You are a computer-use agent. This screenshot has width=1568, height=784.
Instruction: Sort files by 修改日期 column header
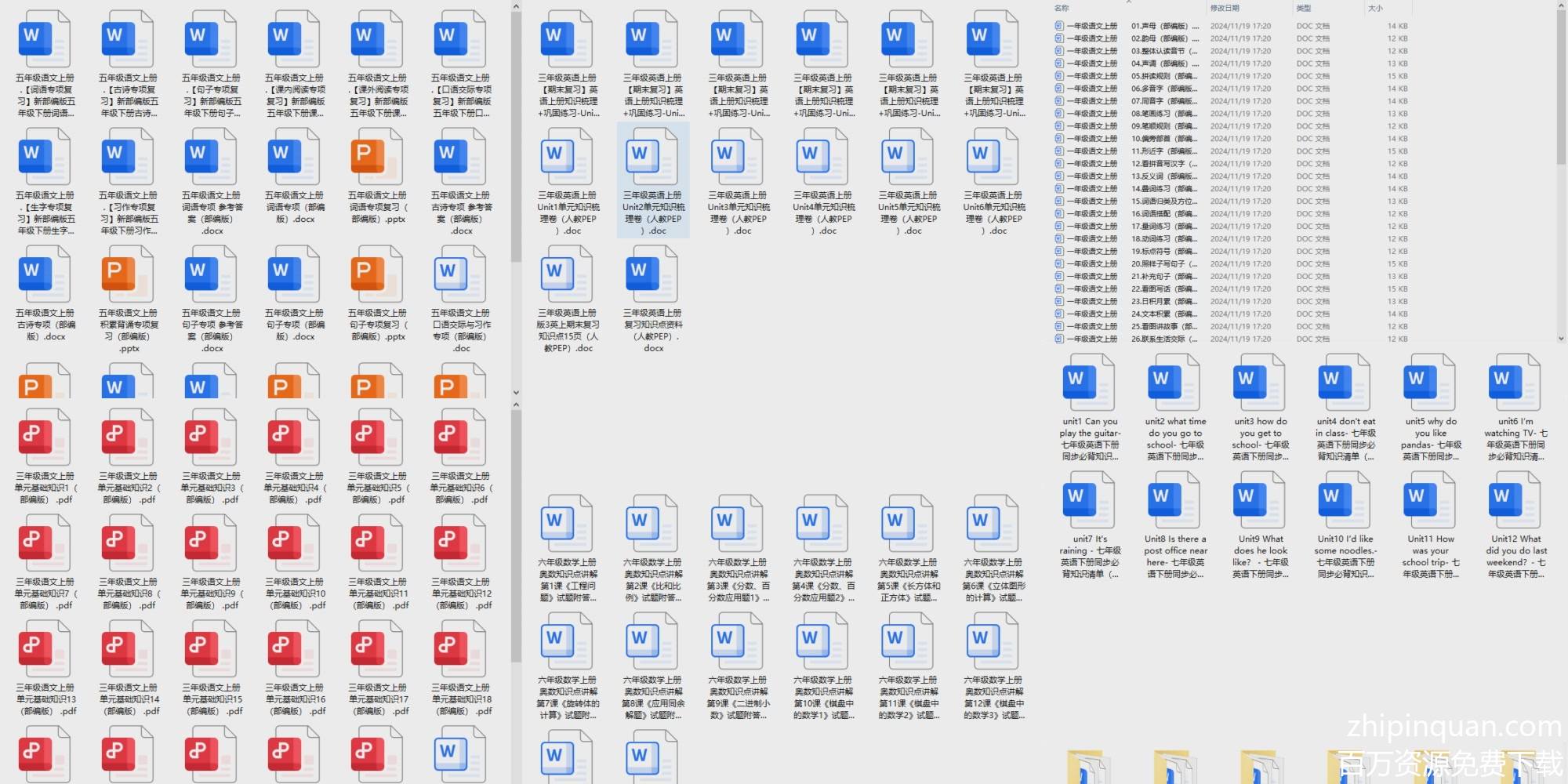coord(1225,8)
